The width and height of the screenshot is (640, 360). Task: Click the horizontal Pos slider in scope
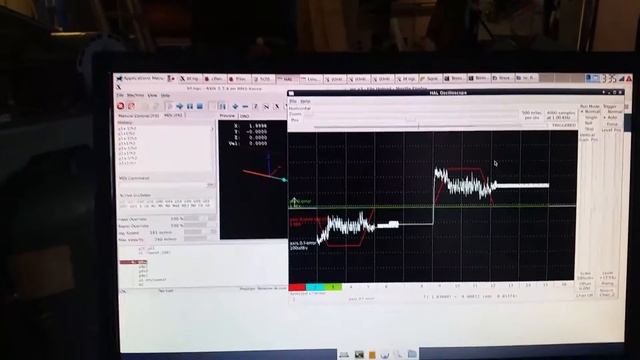(411, 120)
